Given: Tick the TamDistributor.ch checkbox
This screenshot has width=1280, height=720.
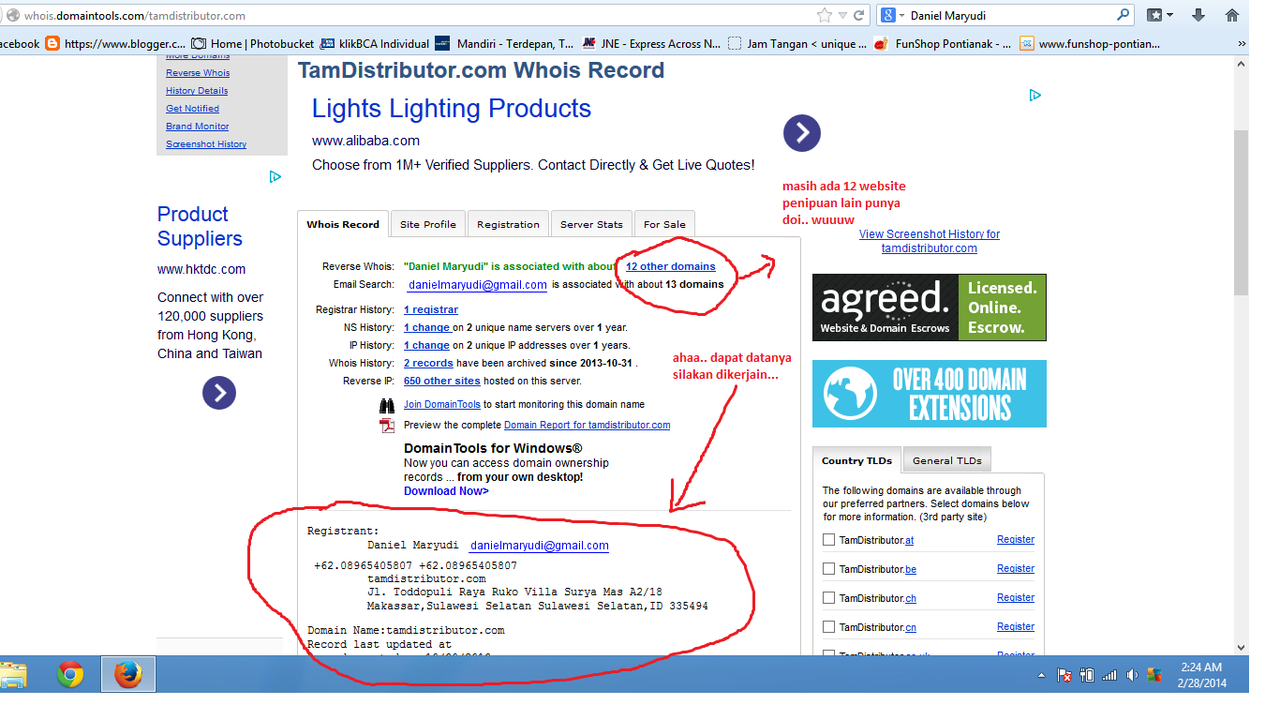Looking at the screenshot, I should point(828,598).
